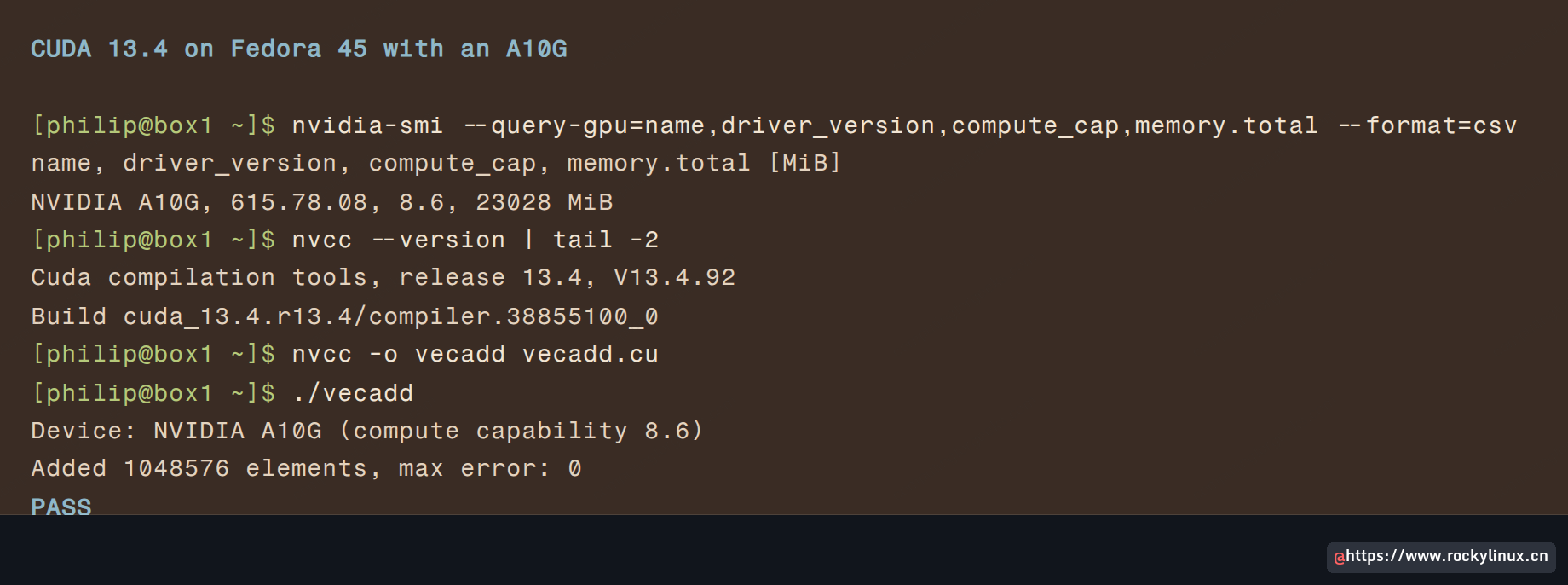Click the 'nvcc -o vecadd vecadd.cu' command
Viewport: 1568px width, 585px height.
click(x=476, y=354)
